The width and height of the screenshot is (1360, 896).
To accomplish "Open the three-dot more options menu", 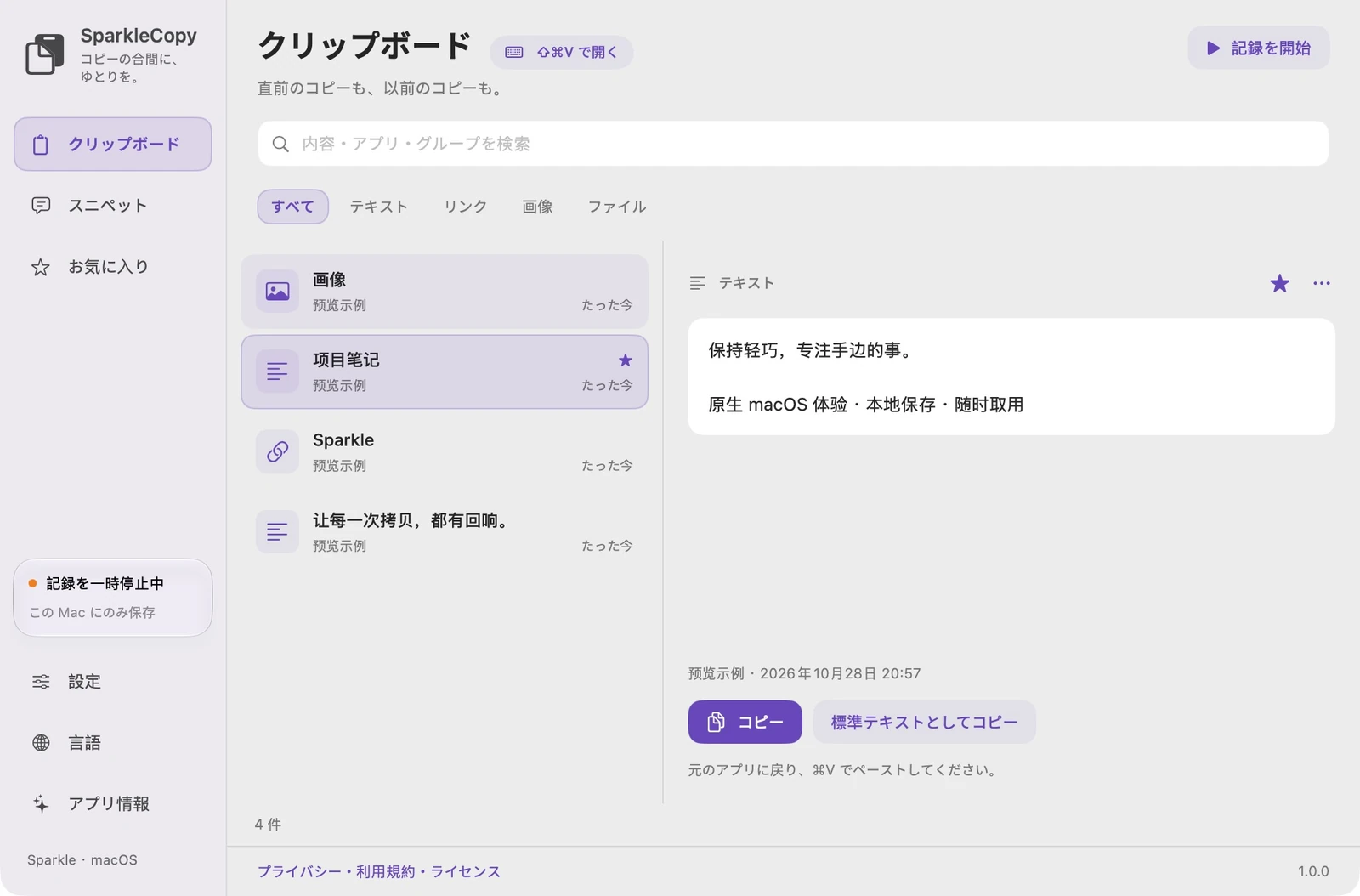I will (1321, 283).
